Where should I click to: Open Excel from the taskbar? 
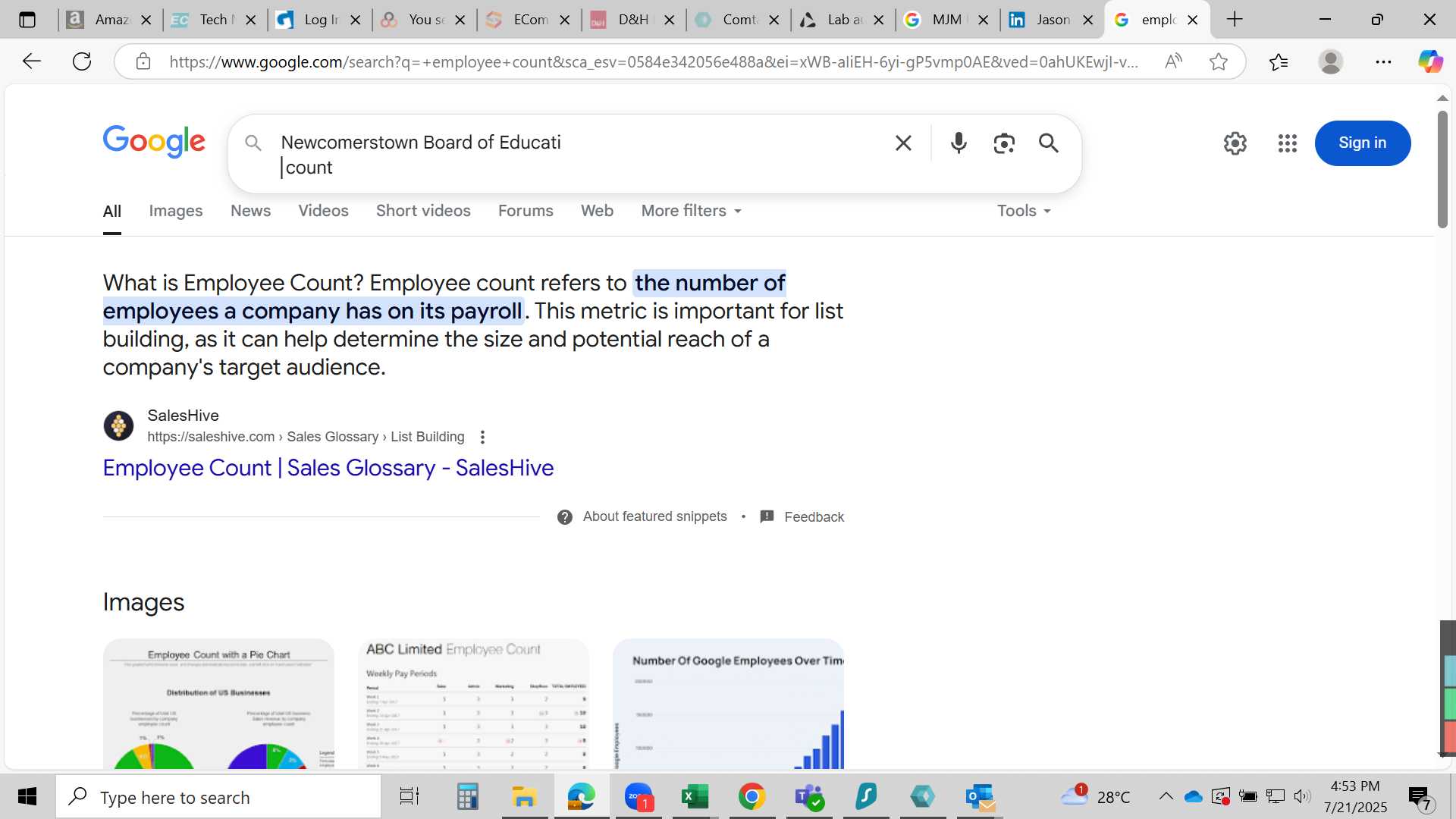(694, 797)
